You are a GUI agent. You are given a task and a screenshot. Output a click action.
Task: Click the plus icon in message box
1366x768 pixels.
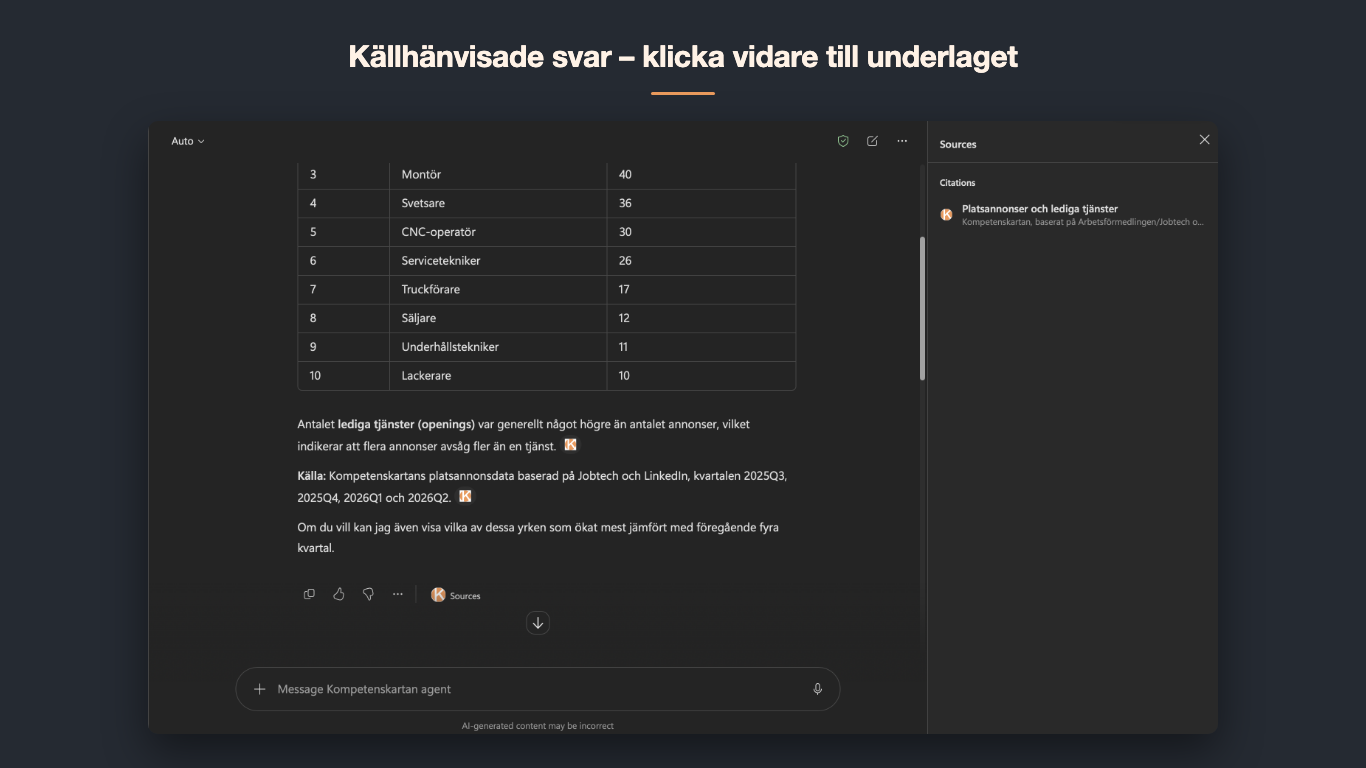tap(260, 689)
